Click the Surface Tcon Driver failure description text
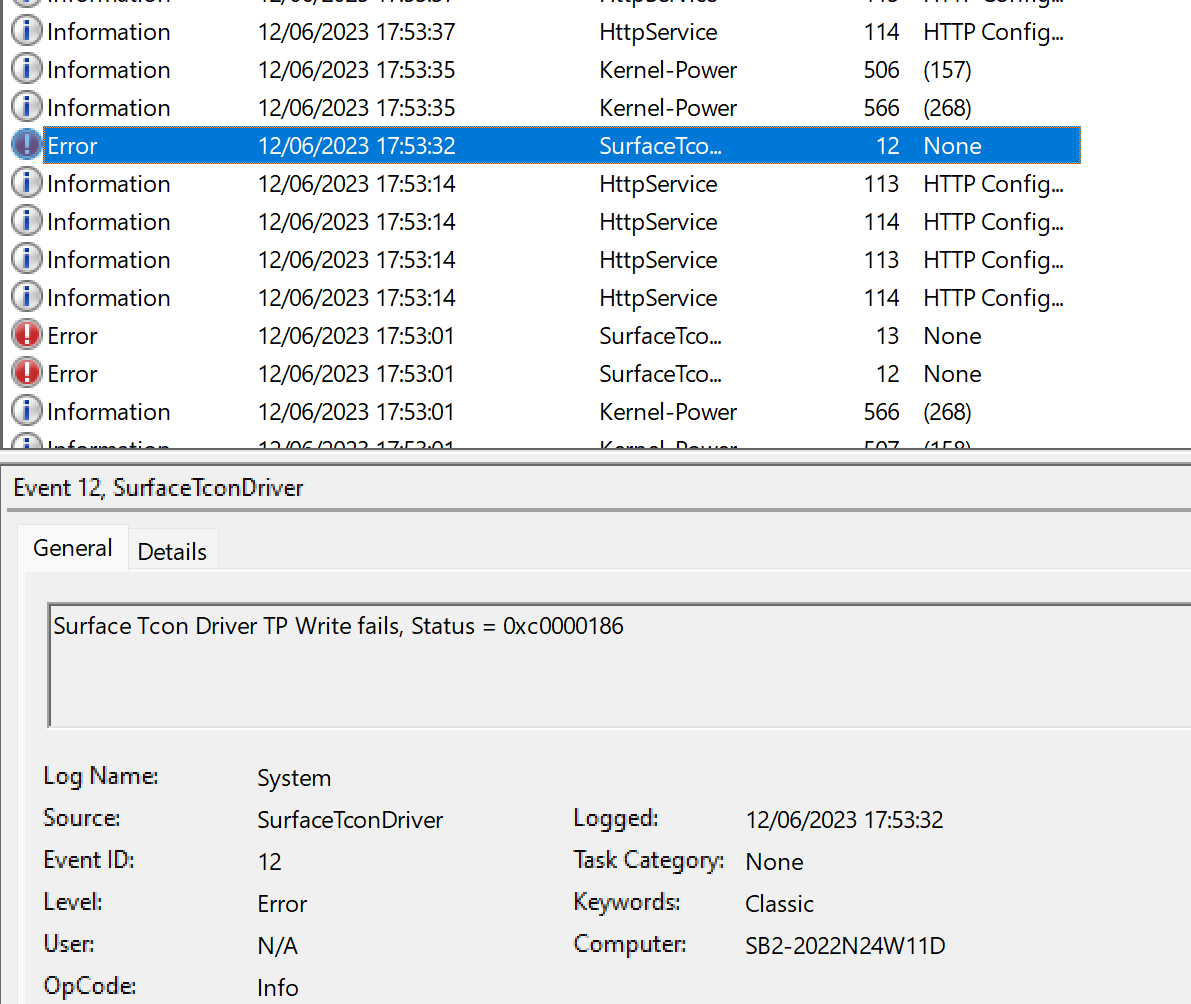Image resolution: width=1191 pixels, height=1004 pixels. (x=337, y=626)
